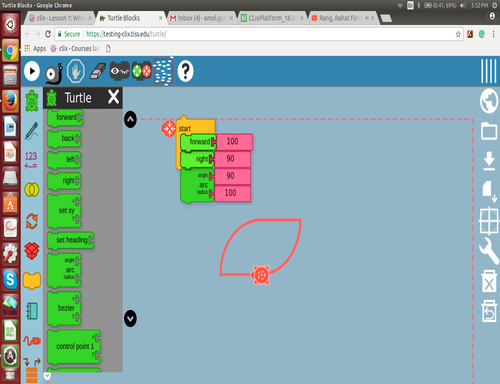Select the right block in palette
Image resolution: width=500 pixels, height=384 pixels.
[x=64, y=181]
